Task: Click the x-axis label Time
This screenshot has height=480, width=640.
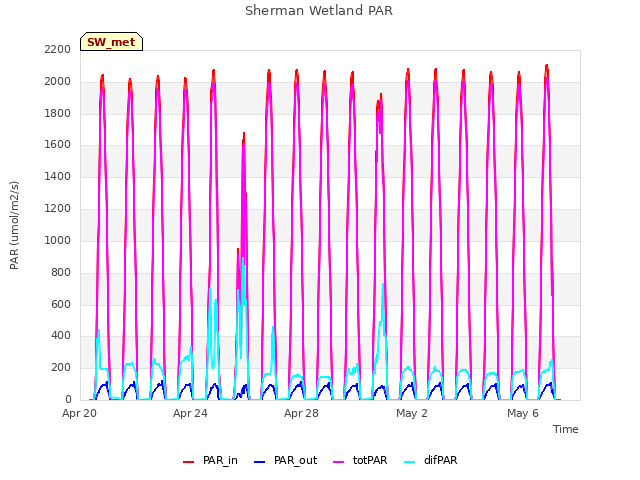Action: click(566, 429)
